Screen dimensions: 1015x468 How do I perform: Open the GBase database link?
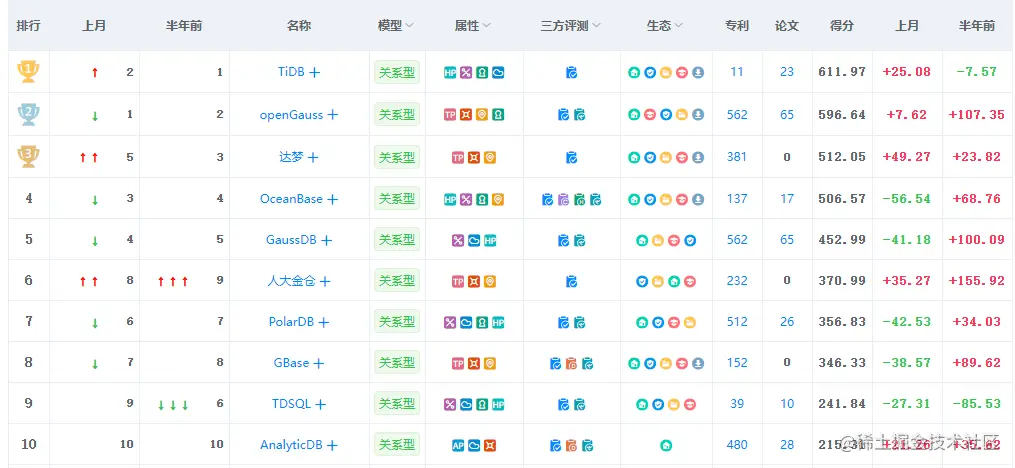(291, 363)
